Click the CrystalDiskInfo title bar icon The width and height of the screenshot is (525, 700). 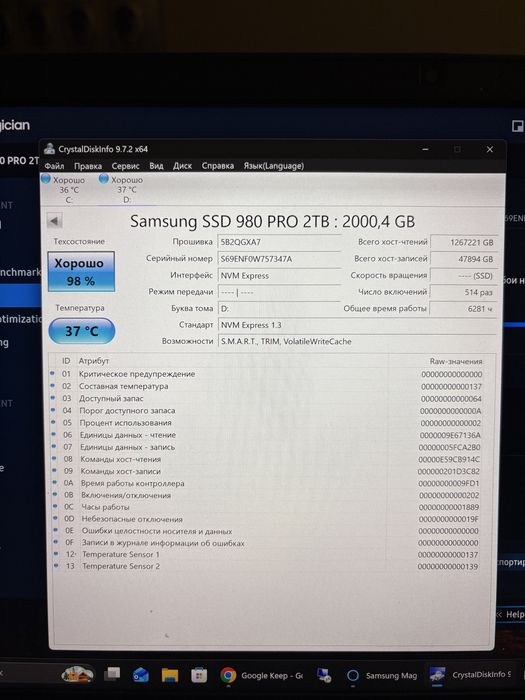click(x=50, y=149)
